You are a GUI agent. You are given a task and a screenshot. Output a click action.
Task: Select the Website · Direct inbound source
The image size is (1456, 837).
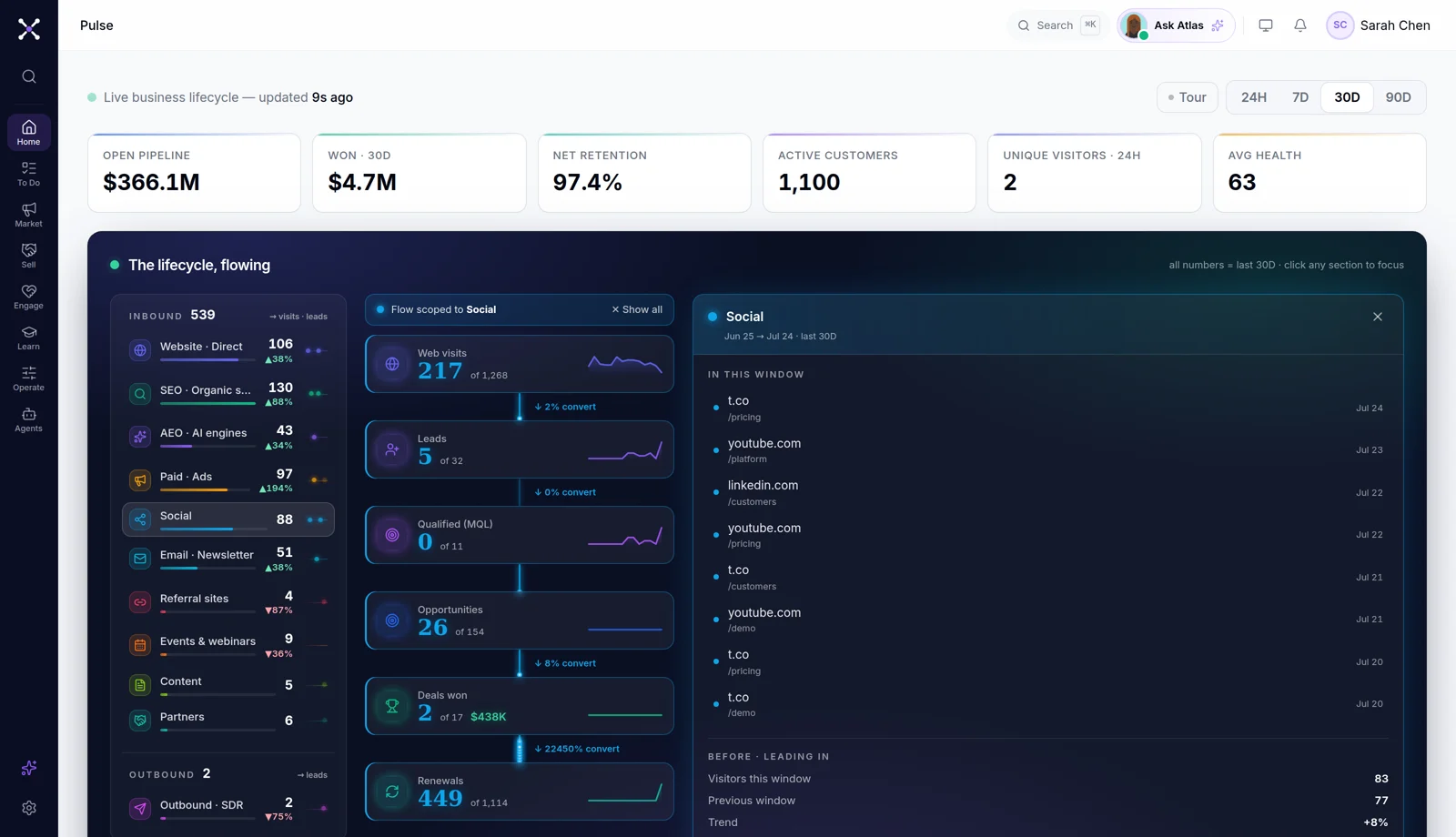(x=228, y=350)
